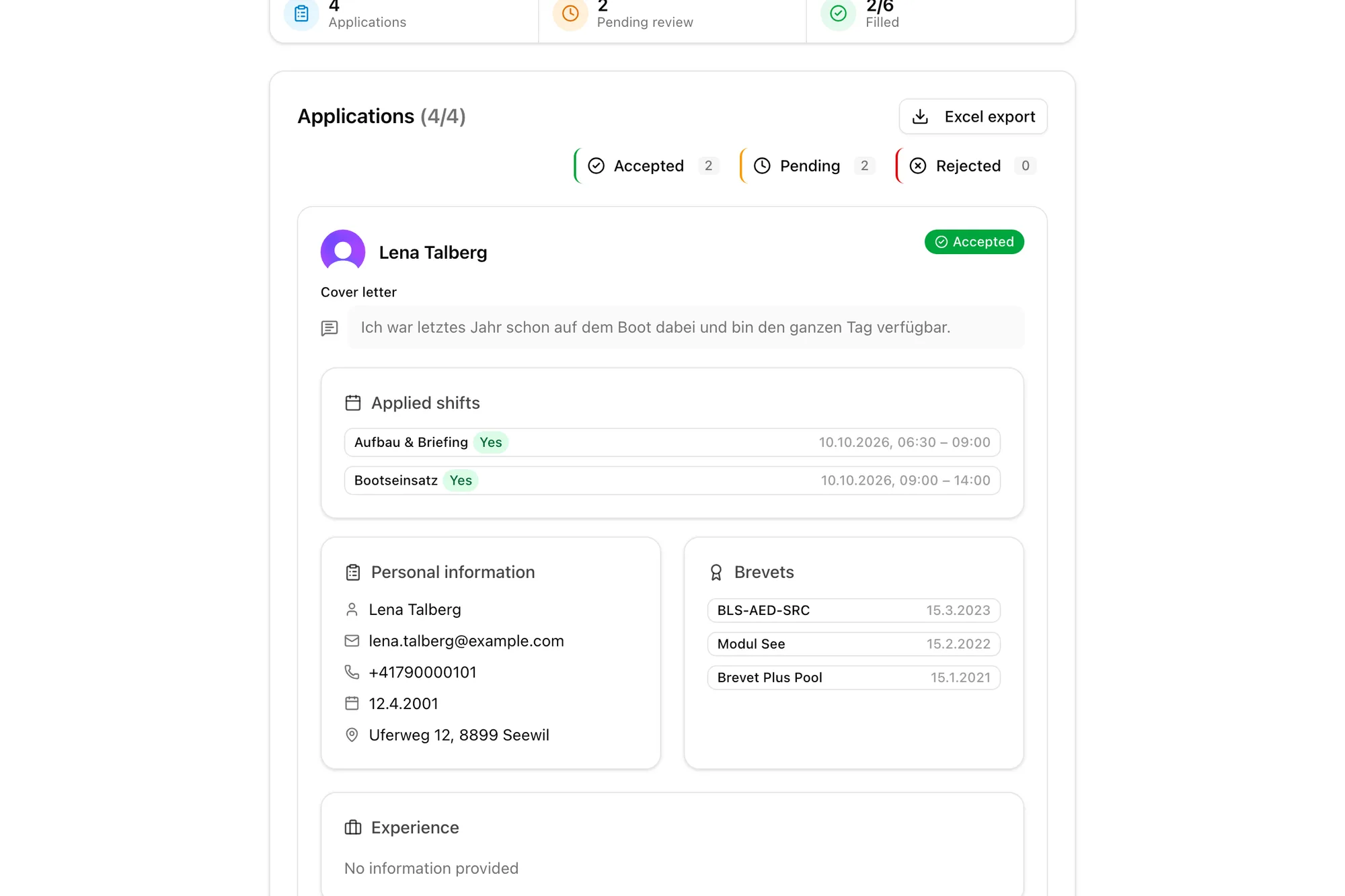Image resolution: width=1345 pixels, height=896 pixels.
Task: Click the Excel export button
Action: [972, 116]
